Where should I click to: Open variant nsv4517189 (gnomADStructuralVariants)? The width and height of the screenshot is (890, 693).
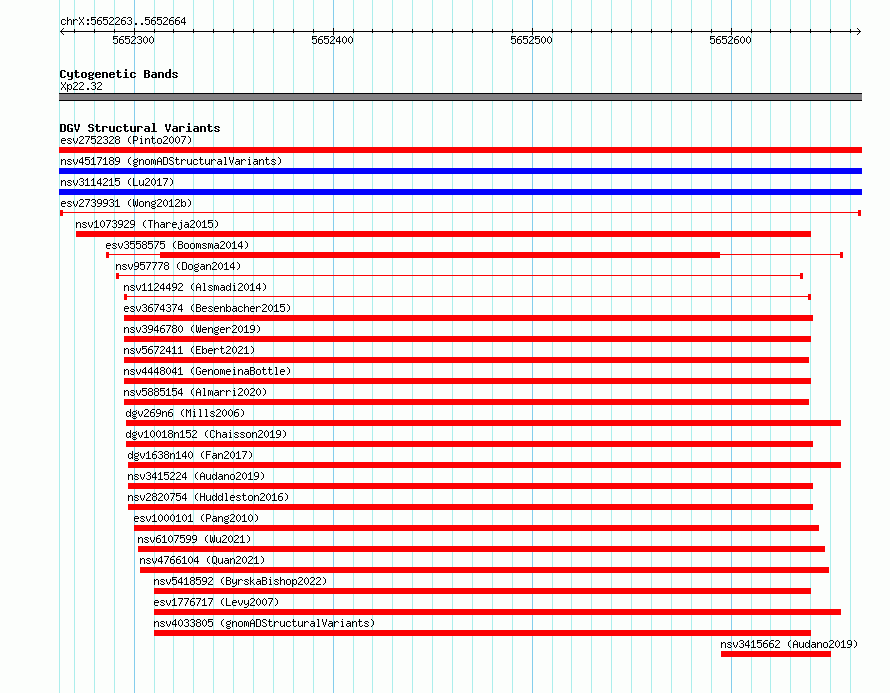coord(171,161)
